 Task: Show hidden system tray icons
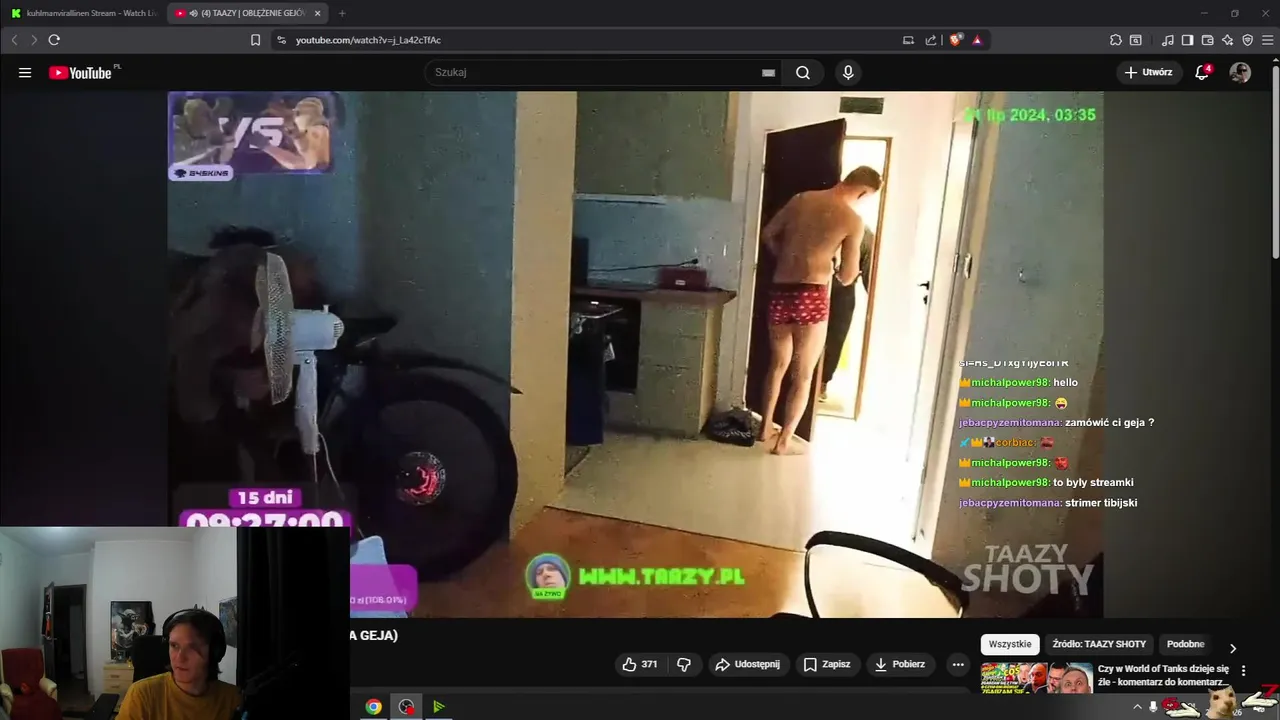[x=1137, y=706]
